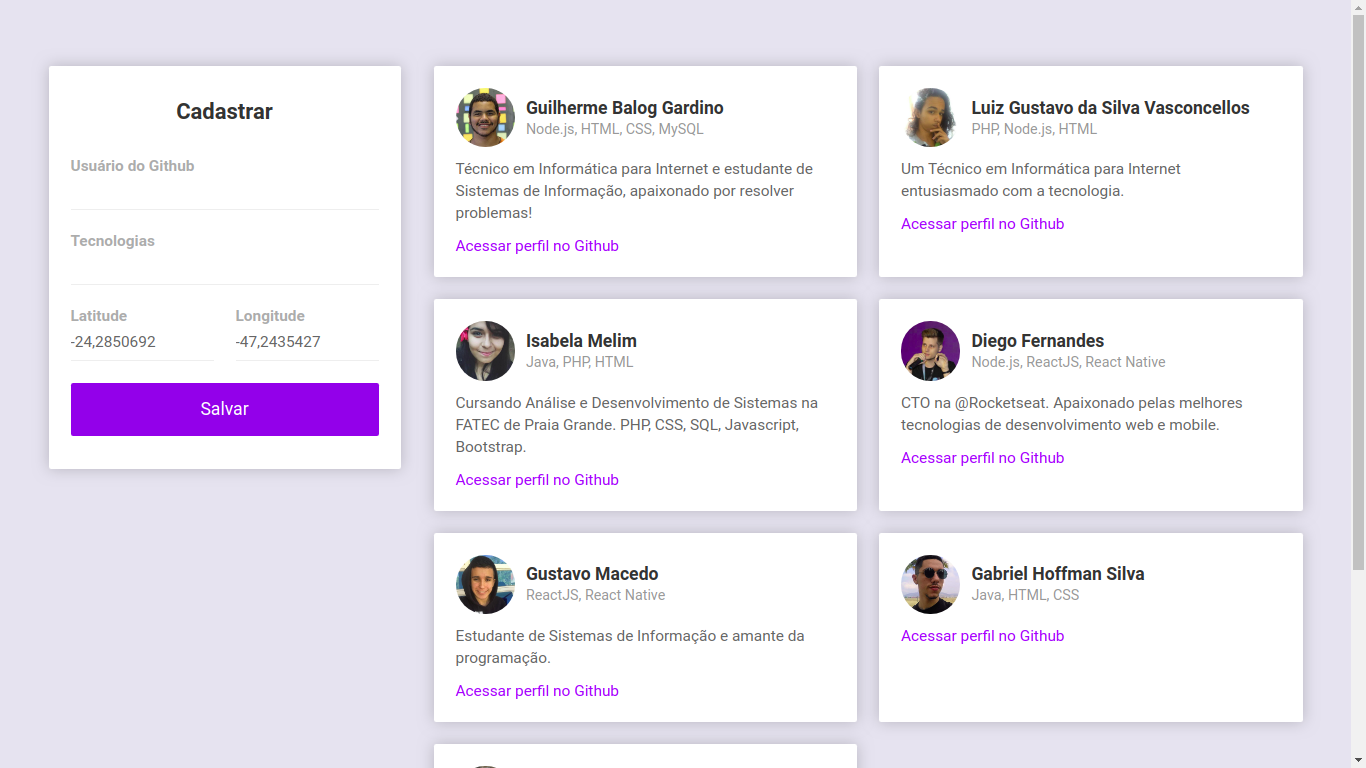
Task: Click the name Guilherme Balog Gardino
Action: [x=625, y=108]
